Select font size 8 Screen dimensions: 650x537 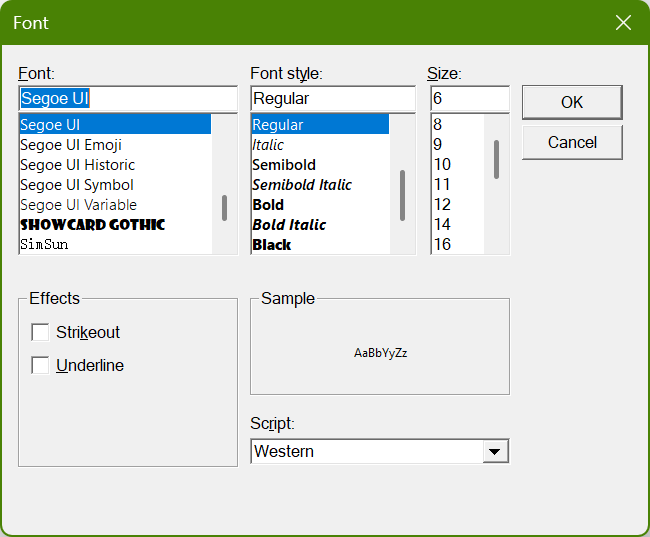(x=458, y=124)
